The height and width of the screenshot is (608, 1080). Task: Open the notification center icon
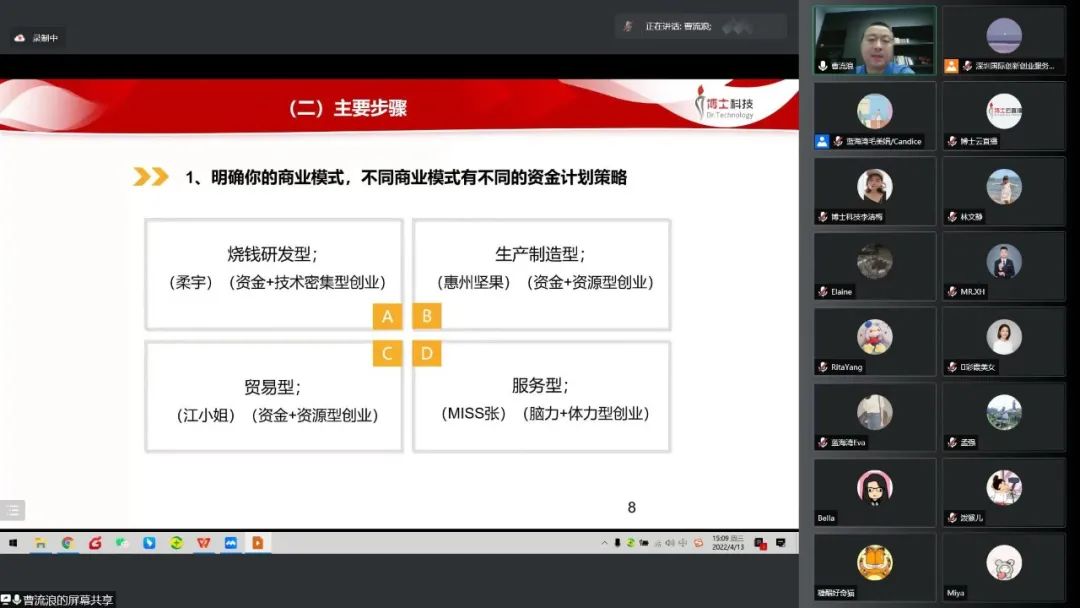coord(781,543)
